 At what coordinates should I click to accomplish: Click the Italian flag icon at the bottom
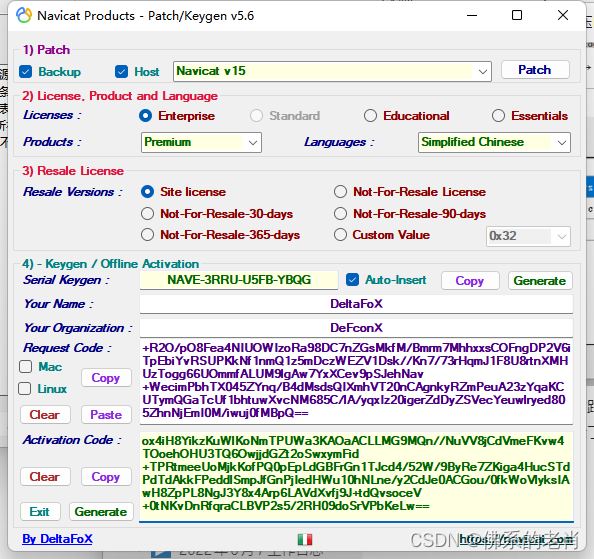305,539
